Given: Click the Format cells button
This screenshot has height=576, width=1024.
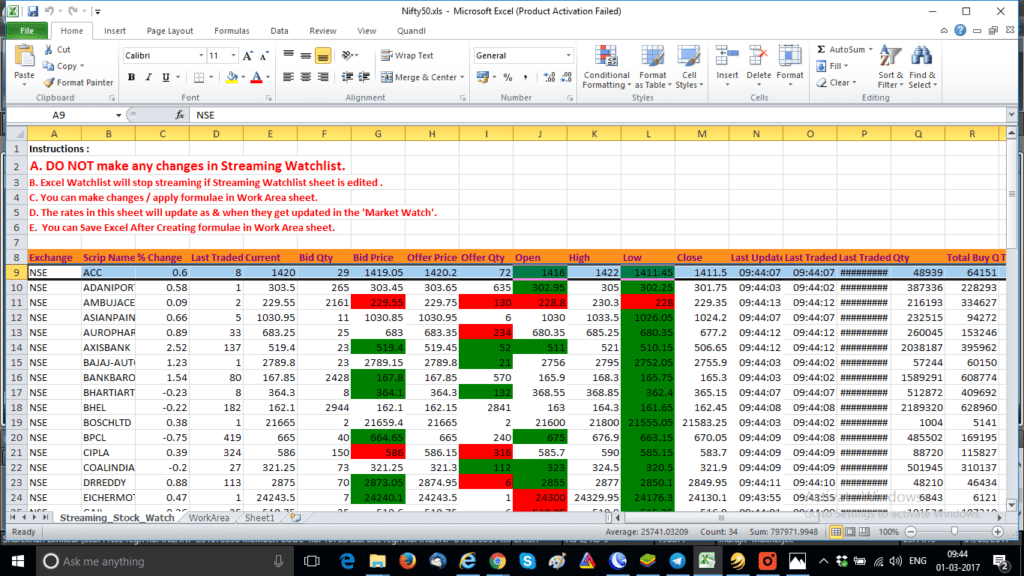Looking at the screenshot, I should [790, 65].
